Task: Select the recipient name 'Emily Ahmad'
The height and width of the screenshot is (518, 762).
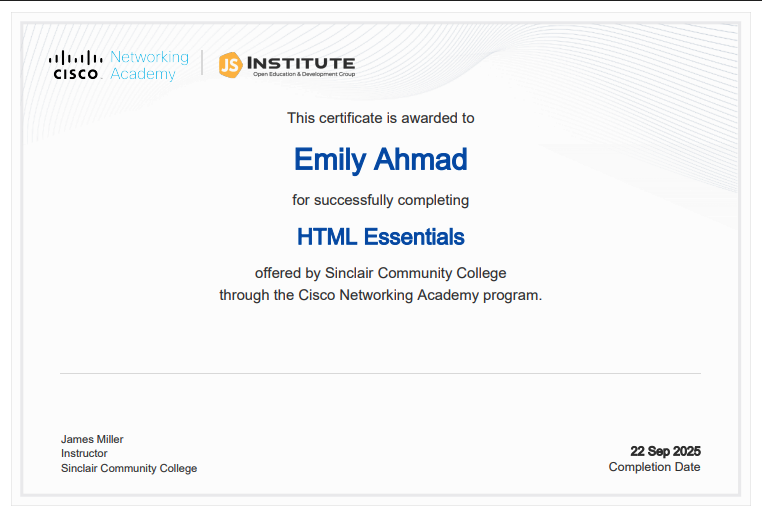Action: click(380, 159)
